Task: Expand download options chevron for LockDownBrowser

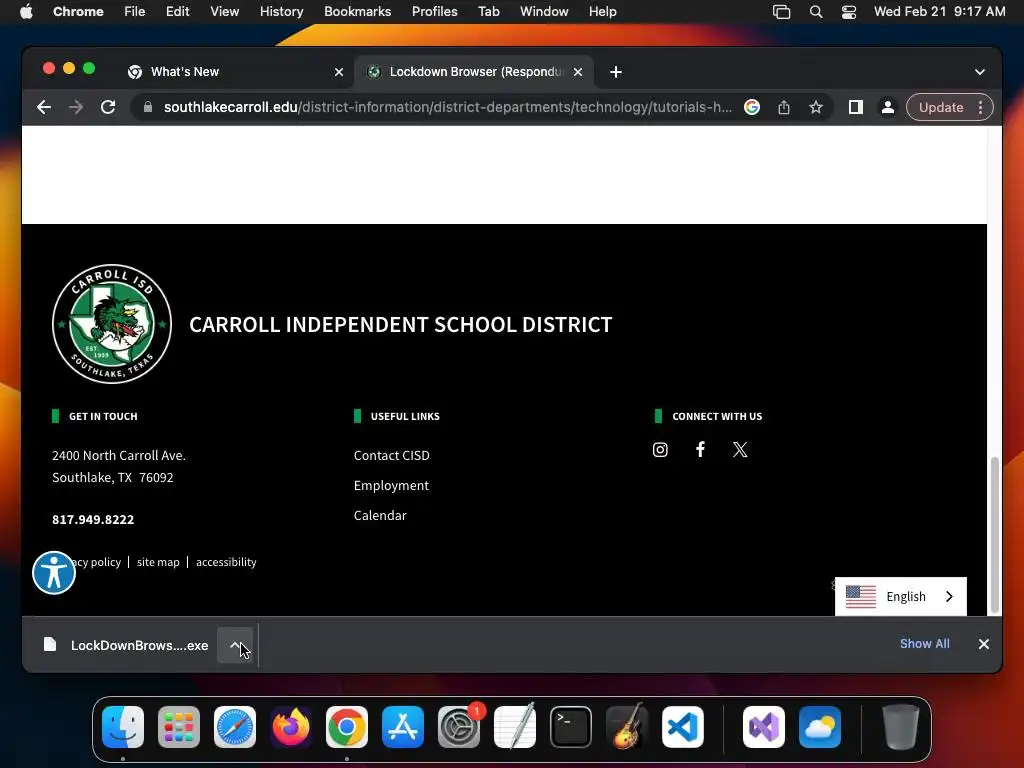Action: 235,645
